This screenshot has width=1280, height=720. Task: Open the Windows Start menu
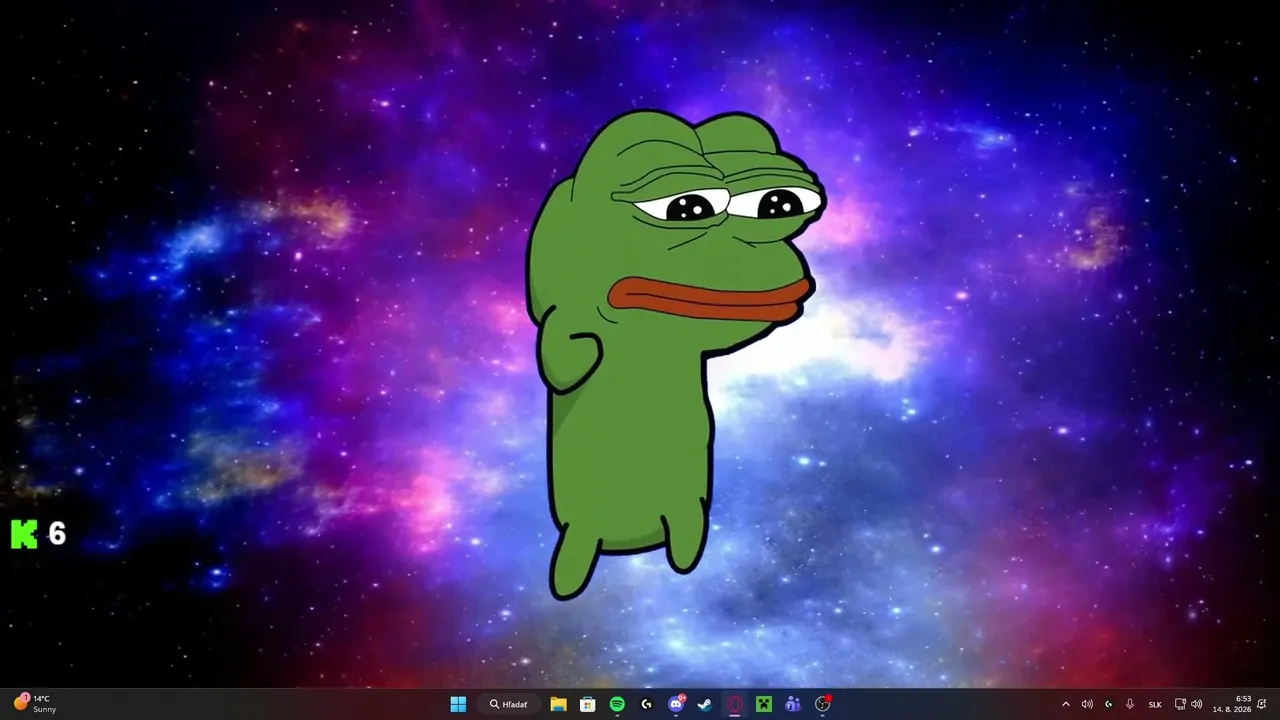[x=458, y=704]
